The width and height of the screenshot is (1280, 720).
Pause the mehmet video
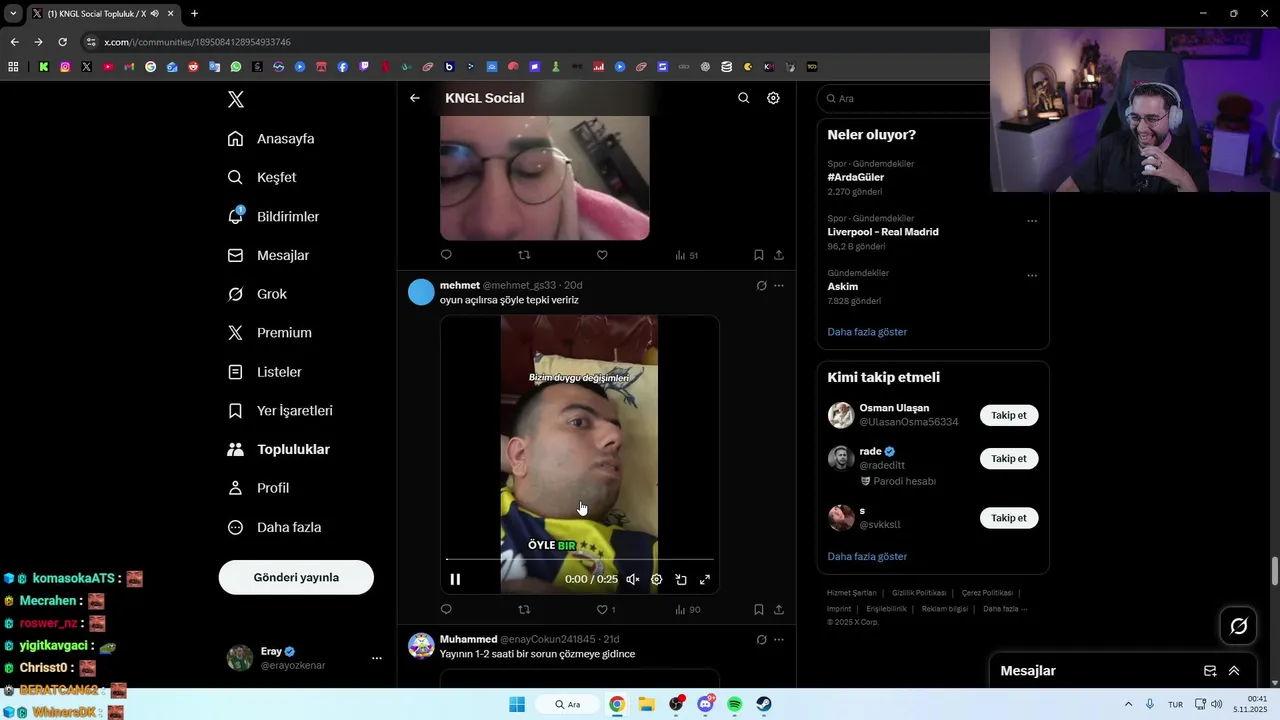coord(455,579)
